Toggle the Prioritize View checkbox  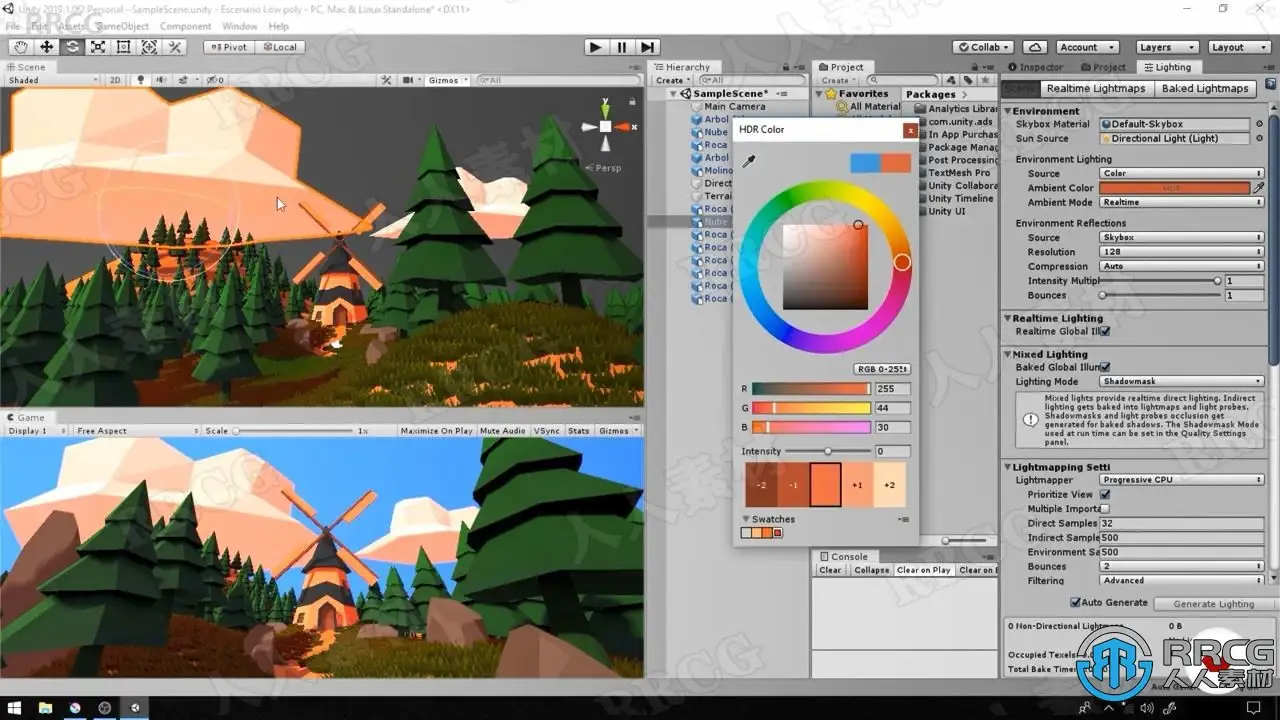tap(1105, 494)
